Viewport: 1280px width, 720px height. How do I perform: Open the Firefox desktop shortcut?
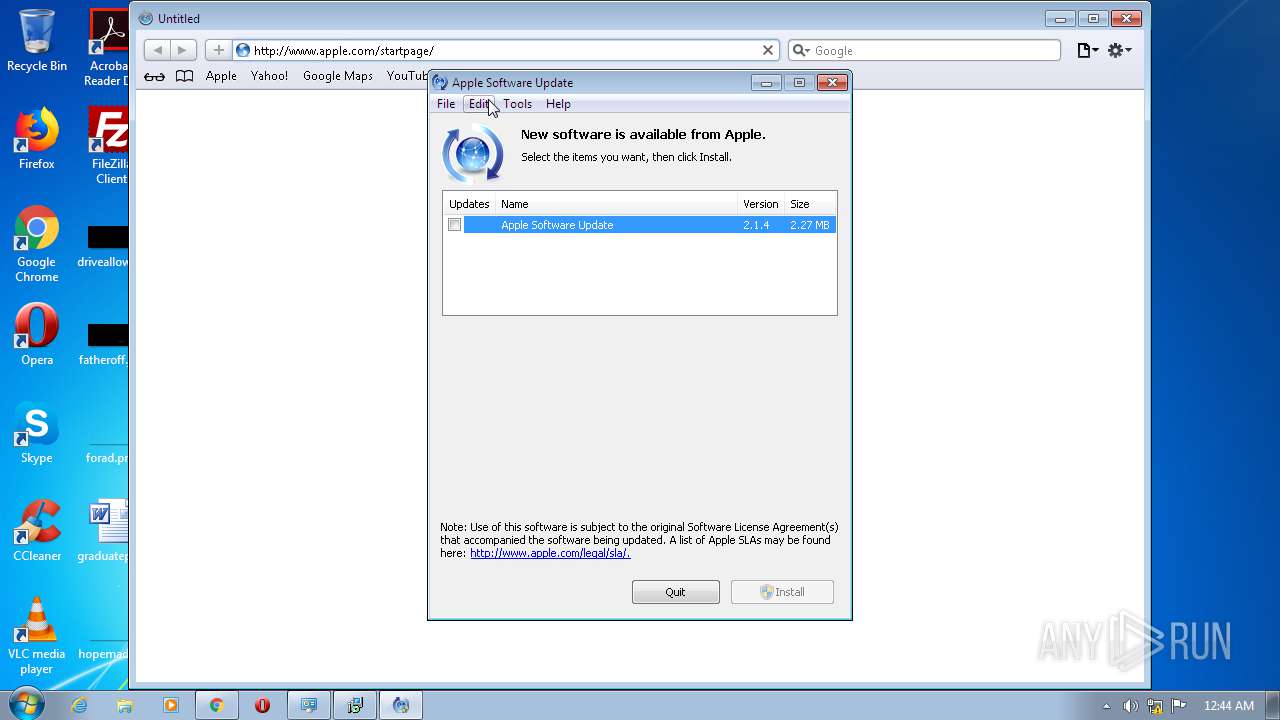coord(37,138)
